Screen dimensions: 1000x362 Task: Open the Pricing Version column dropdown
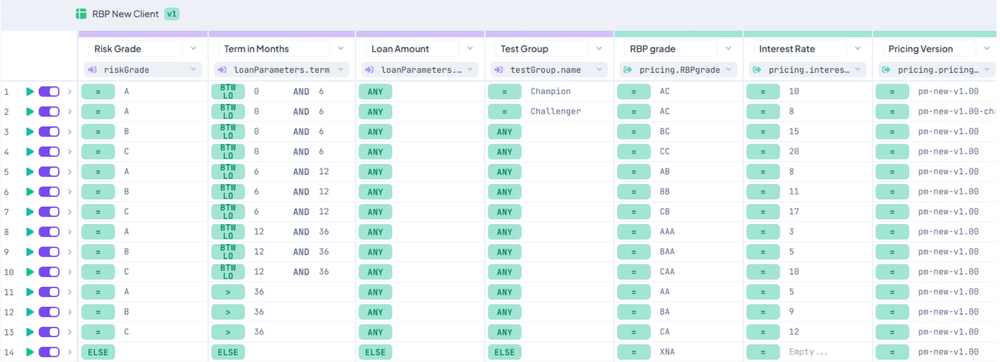[x=987, y=48]
